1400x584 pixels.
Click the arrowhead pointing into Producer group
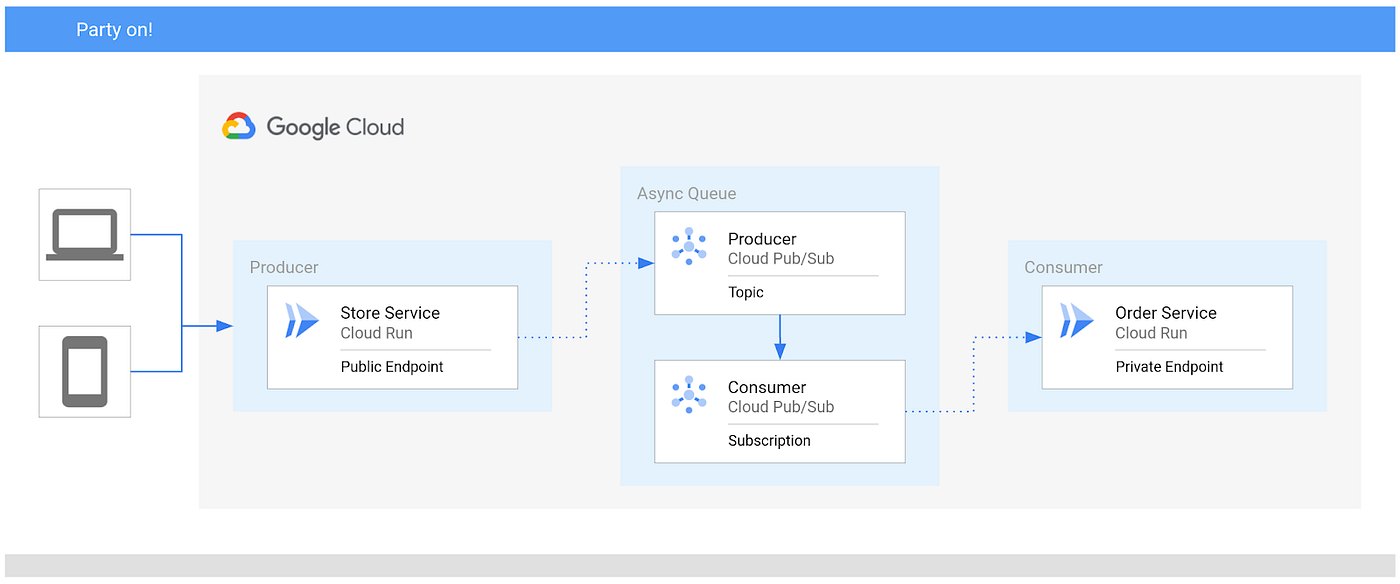point(225,326)
